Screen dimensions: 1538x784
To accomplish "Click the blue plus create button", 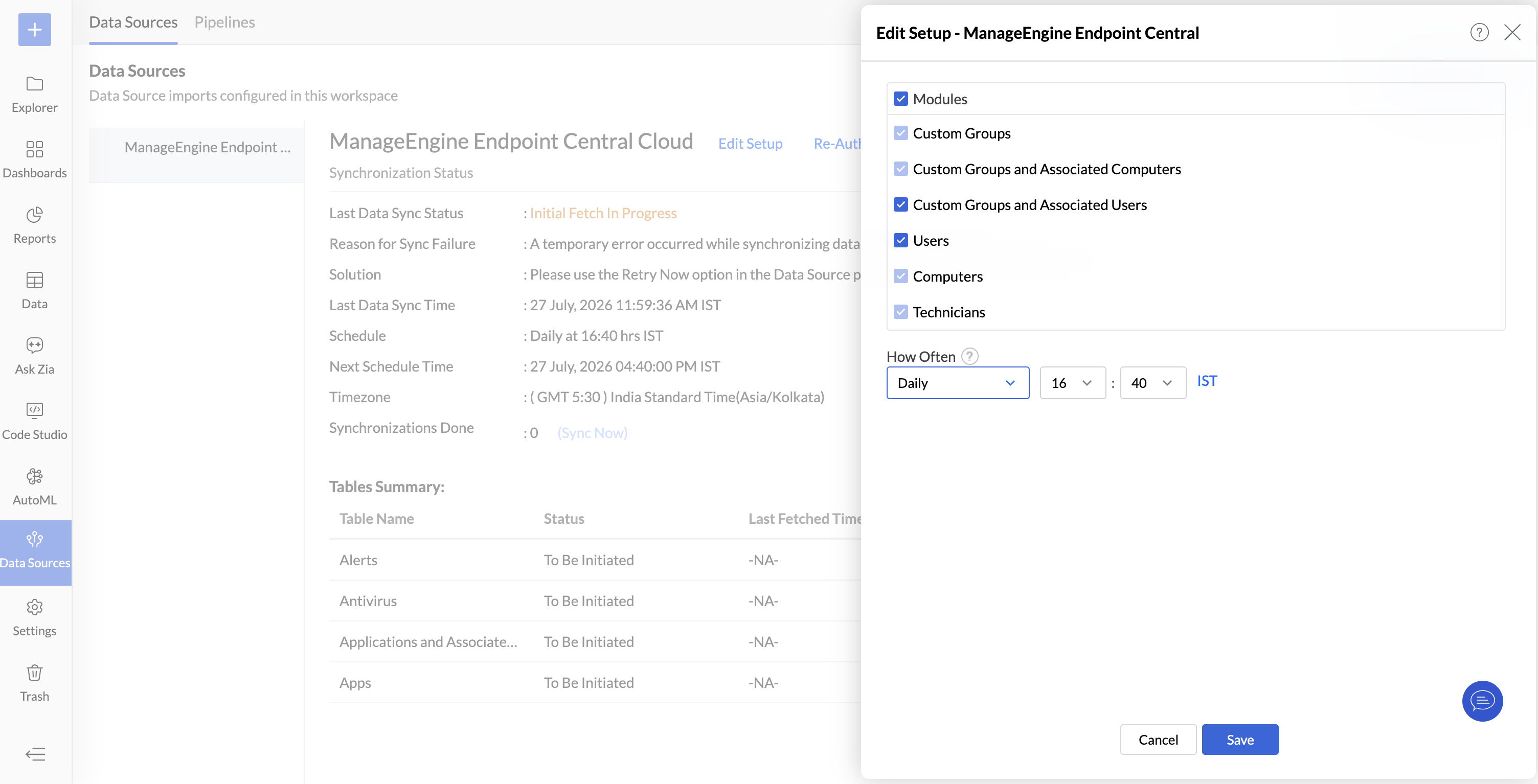I will (35, 29).
